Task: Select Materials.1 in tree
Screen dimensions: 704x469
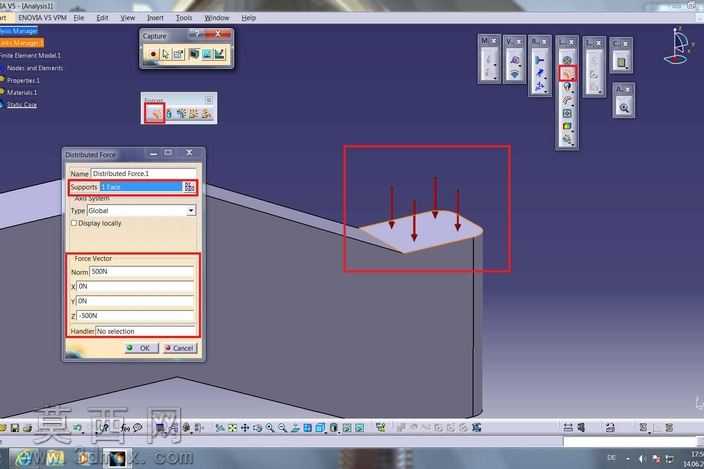Action: (x=22, y=92)
